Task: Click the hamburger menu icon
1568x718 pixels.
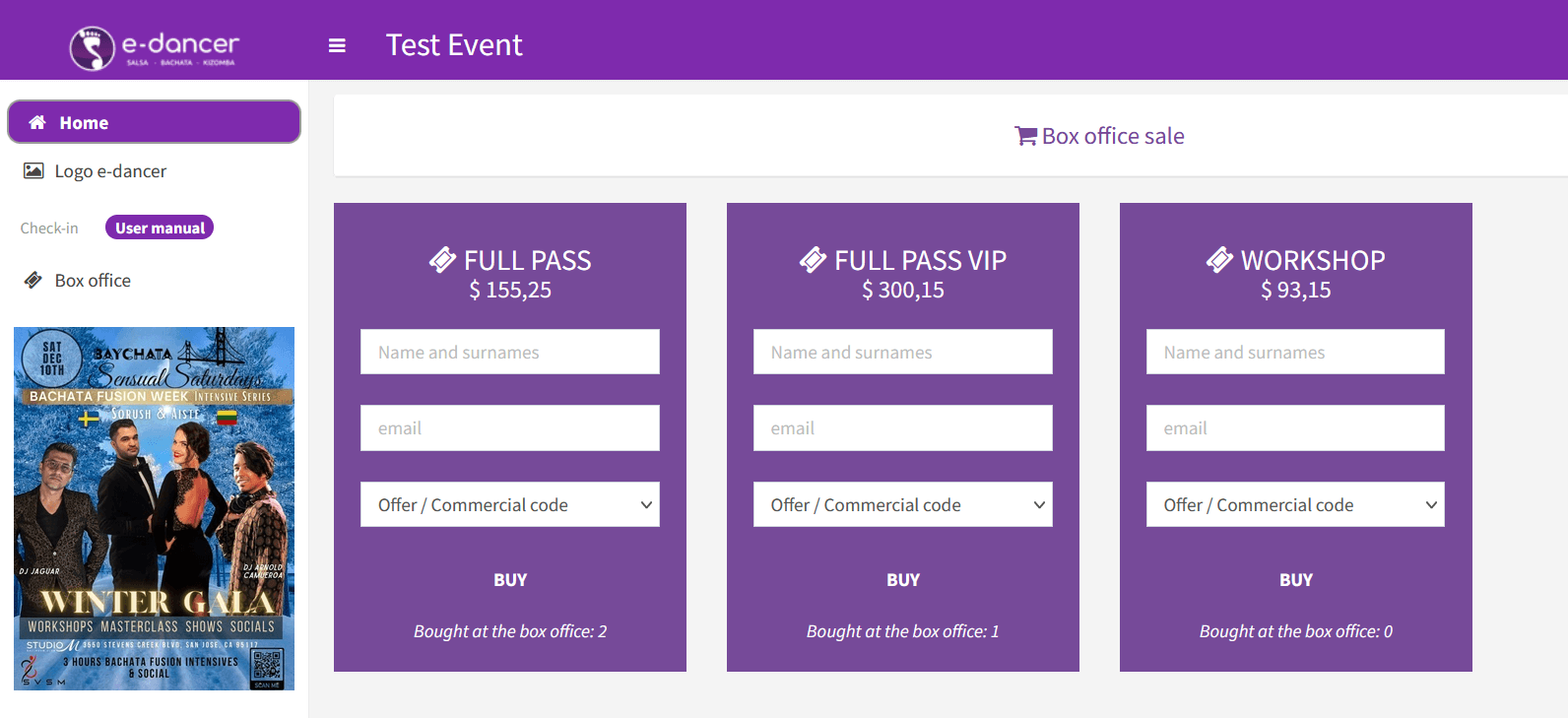Action: [337, 45]
